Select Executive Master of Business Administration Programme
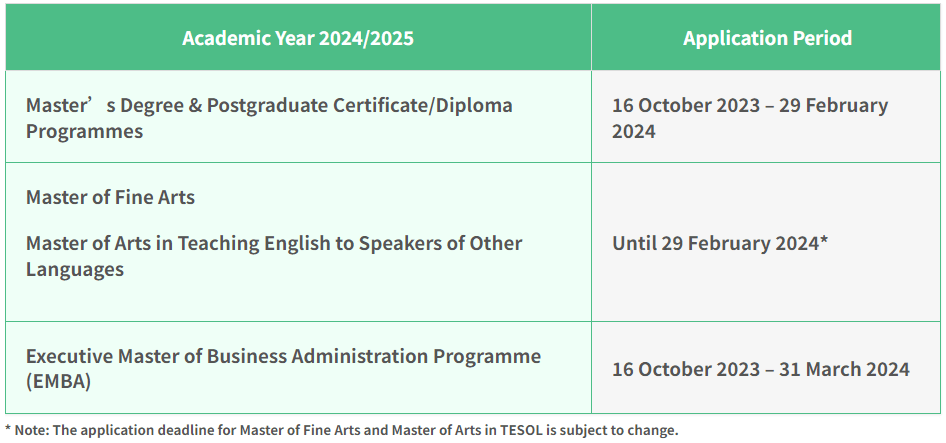 coord(284,355)
